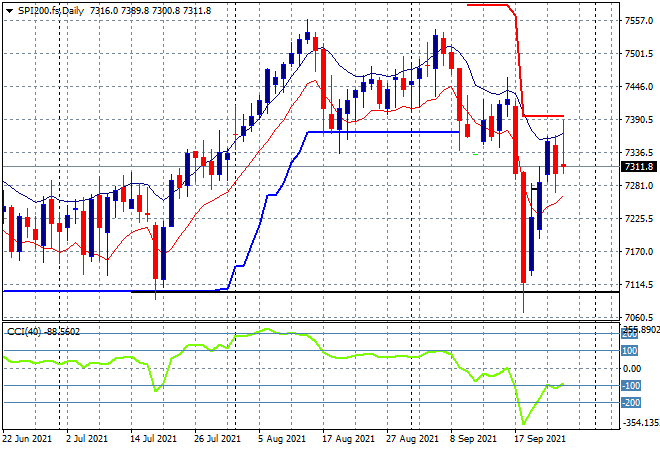Click price axis value 7501.5
This screenshot has height=450, width=660.
(x=639, y=54)
